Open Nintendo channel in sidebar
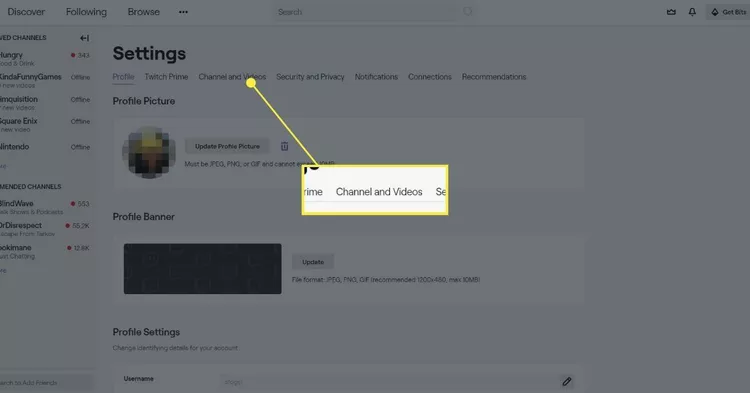The width and height of the screenshot is (750, 393). (x=45, y=147)
